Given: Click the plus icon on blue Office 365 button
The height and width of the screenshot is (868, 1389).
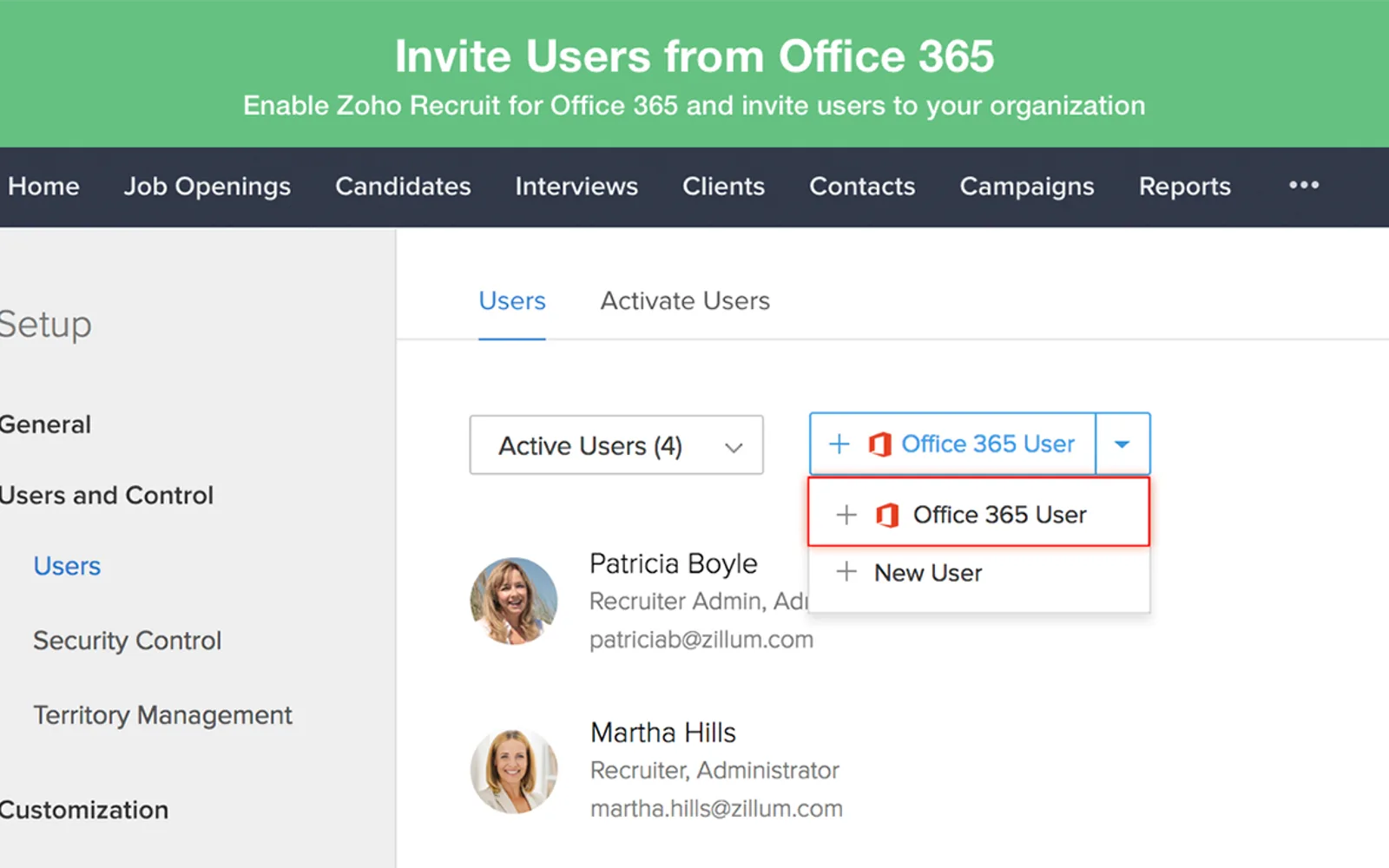Looking at the screenshot, I should click(839, 444).
